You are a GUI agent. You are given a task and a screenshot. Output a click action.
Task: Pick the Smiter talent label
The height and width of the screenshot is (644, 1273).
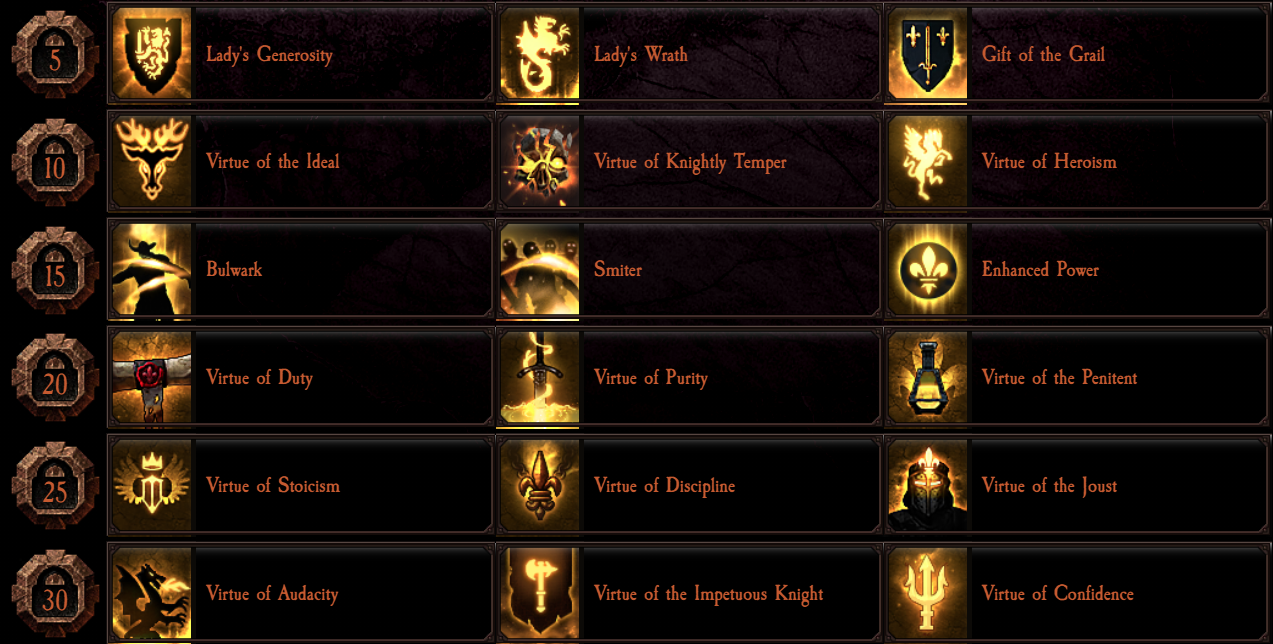[618, 270]
